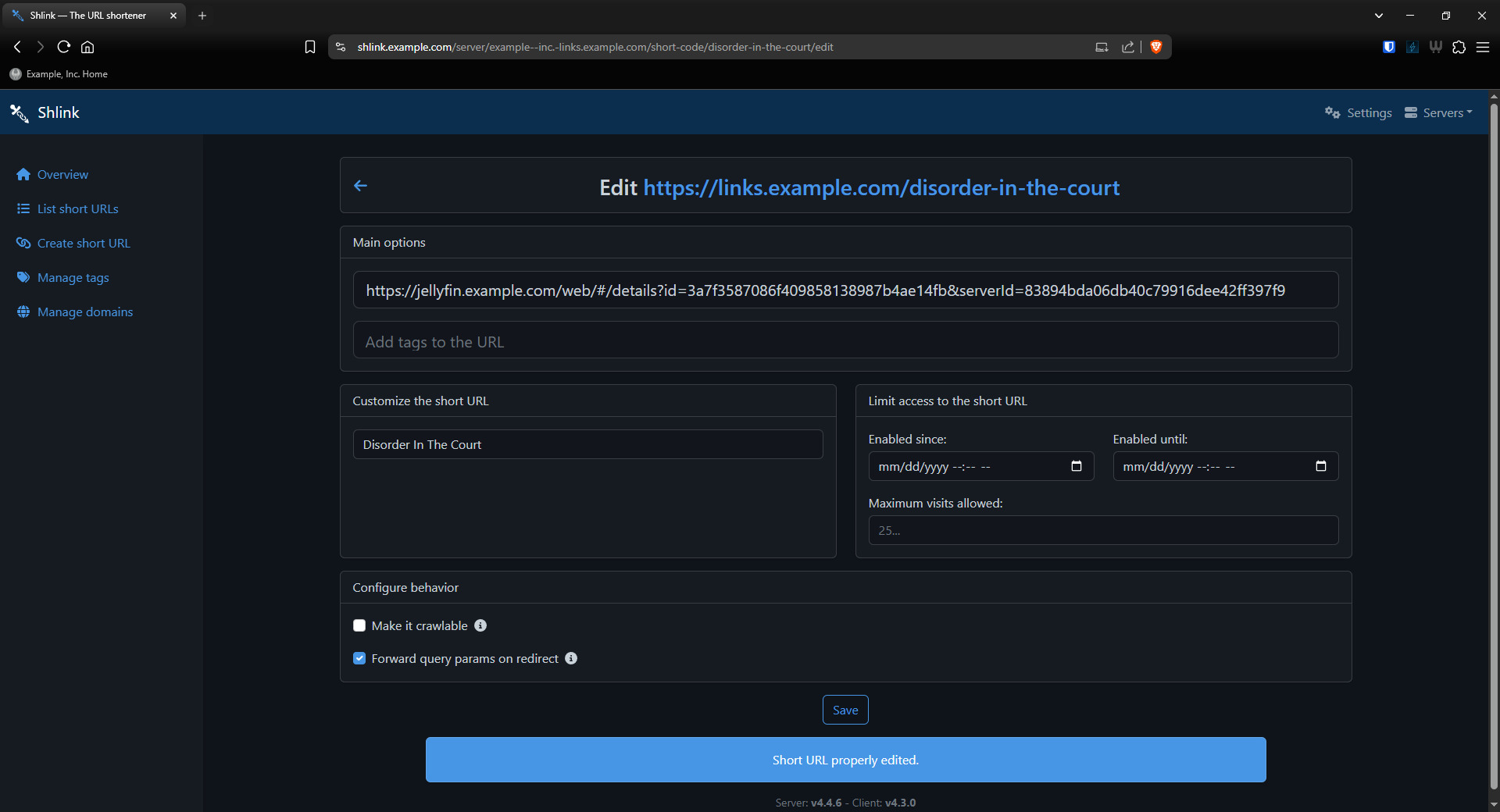Open the browser extensions puzzle icon
The image size is (1500, 812).
[x=1459, y=47]
